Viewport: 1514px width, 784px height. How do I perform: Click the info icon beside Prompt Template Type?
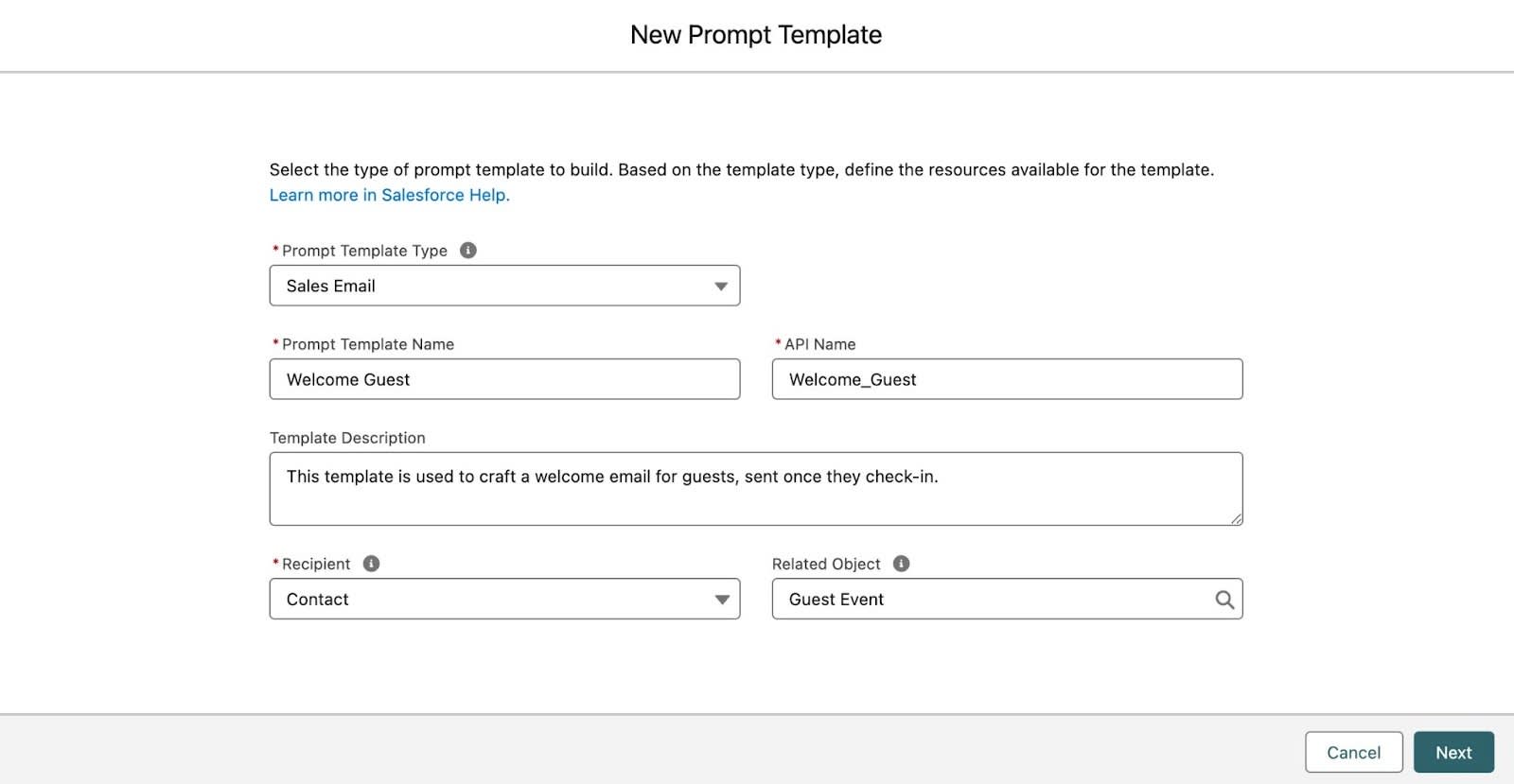point(468,250)
